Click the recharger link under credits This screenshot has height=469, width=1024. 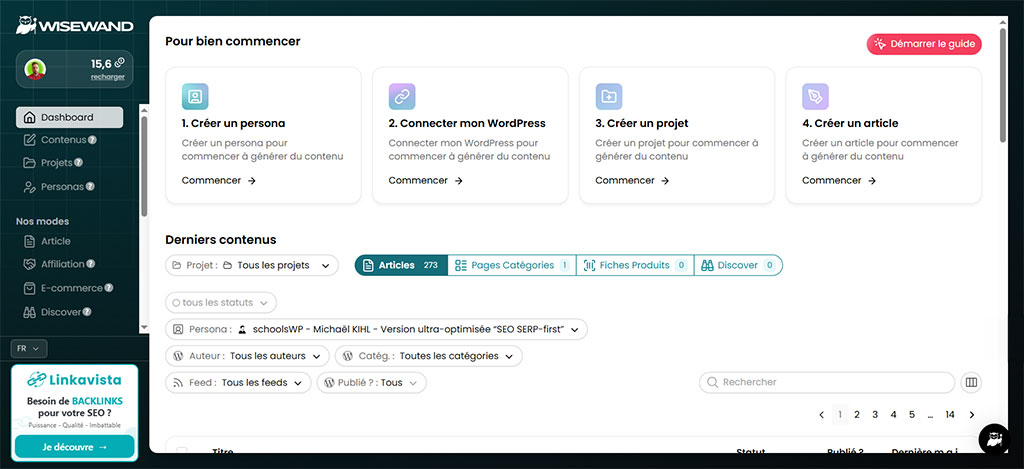[x=108, y=77]
